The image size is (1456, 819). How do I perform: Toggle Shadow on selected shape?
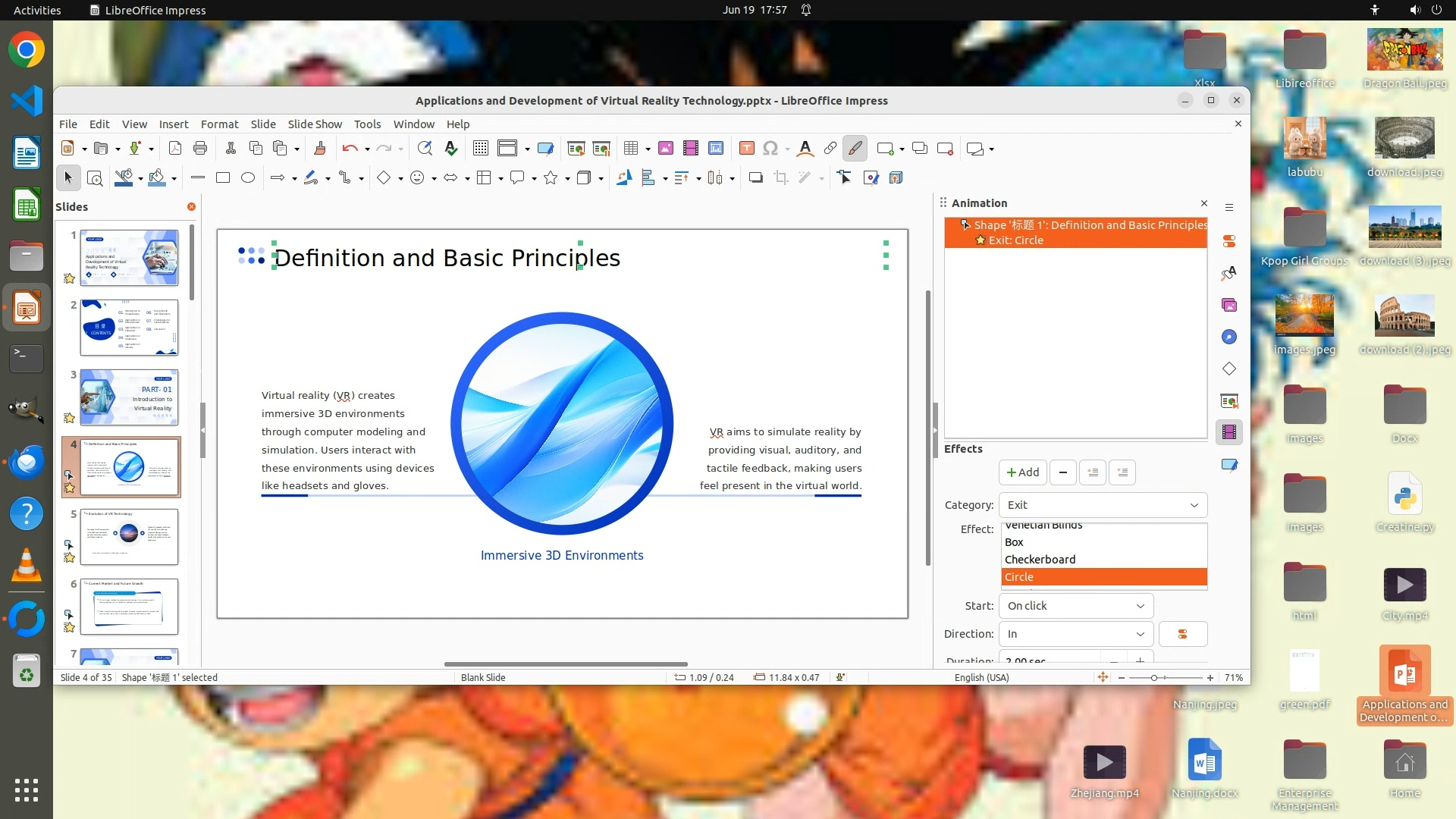point(755,177)
